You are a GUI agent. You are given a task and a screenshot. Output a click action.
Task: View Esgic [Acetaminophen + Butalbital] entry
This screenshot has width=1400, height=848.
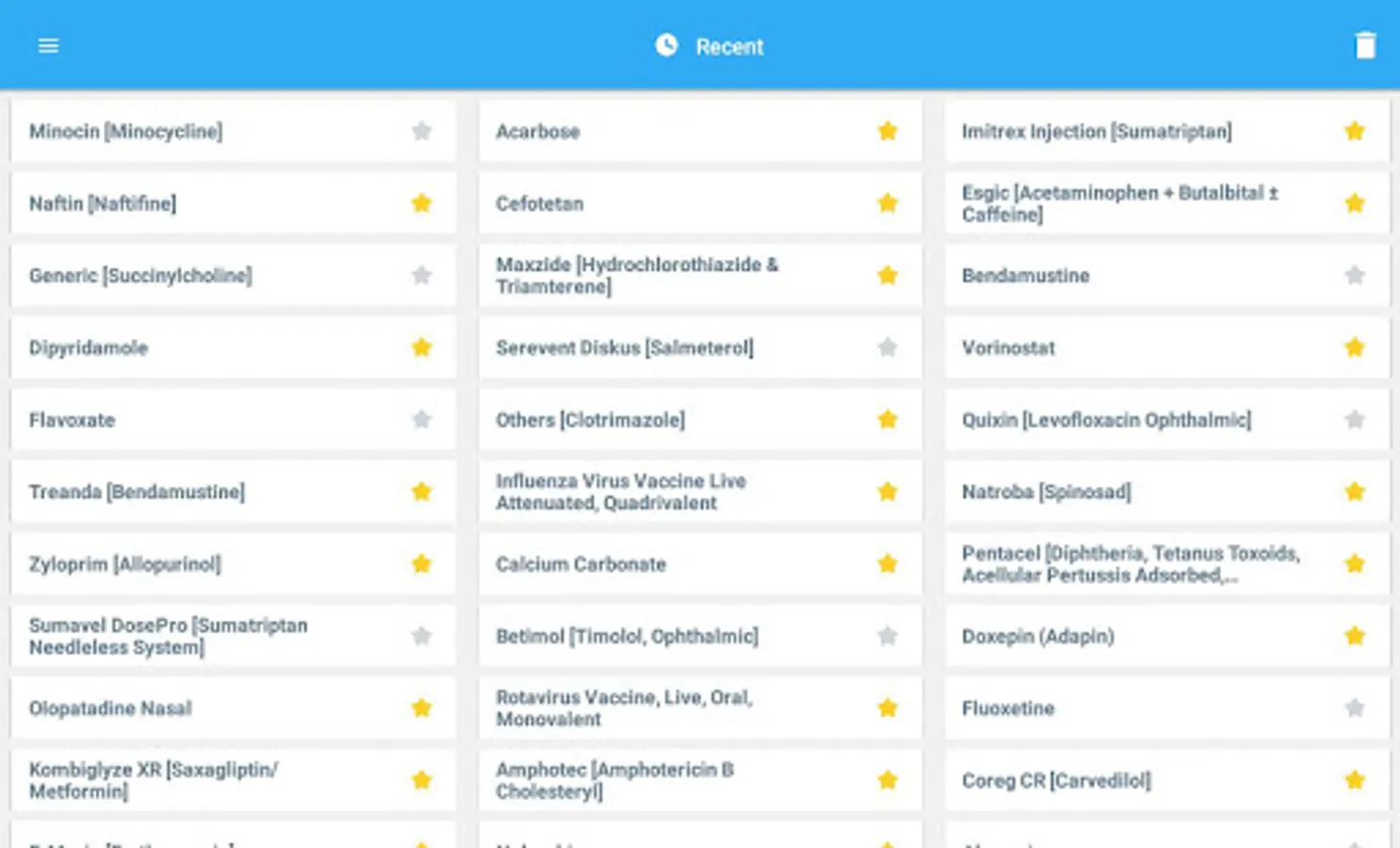coord(1167,203)
